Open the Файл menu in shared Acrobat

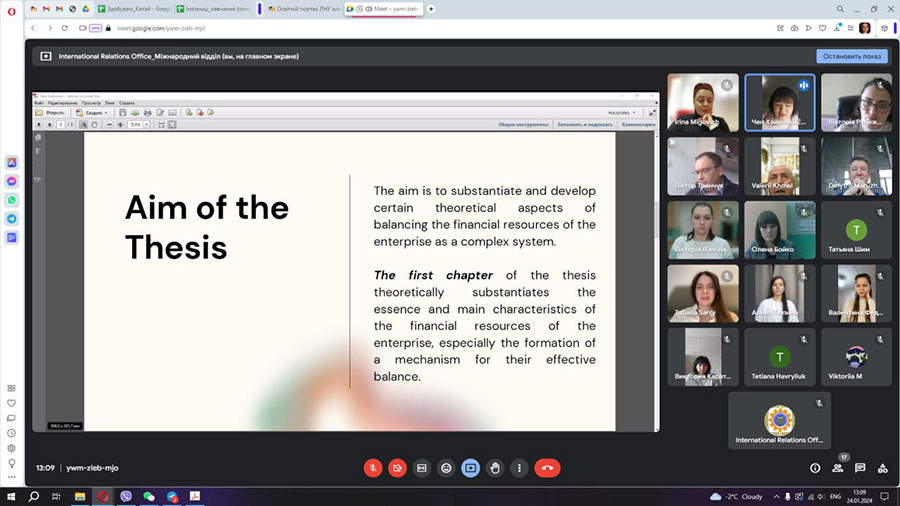[x=38, y=103]
